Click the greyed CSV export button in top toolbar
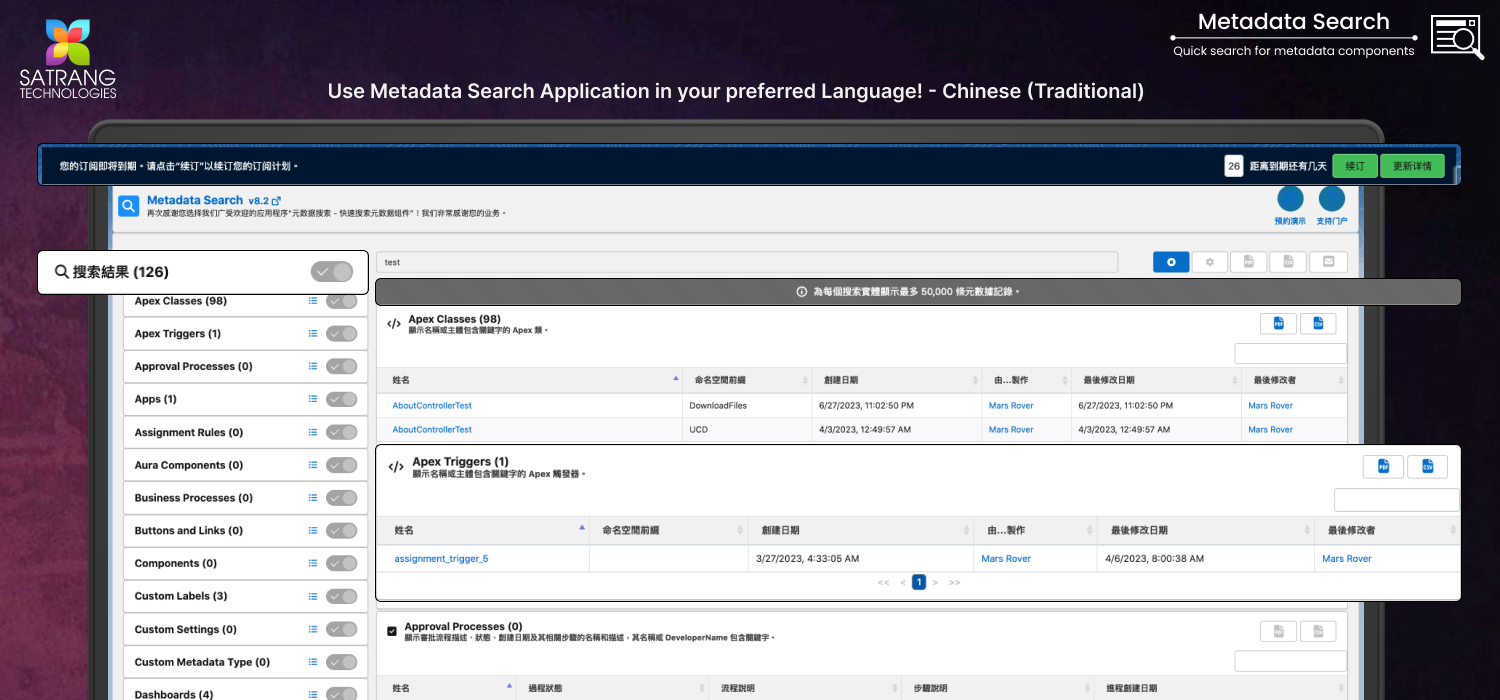The image size is (1500, 700). click(1289, 262)
